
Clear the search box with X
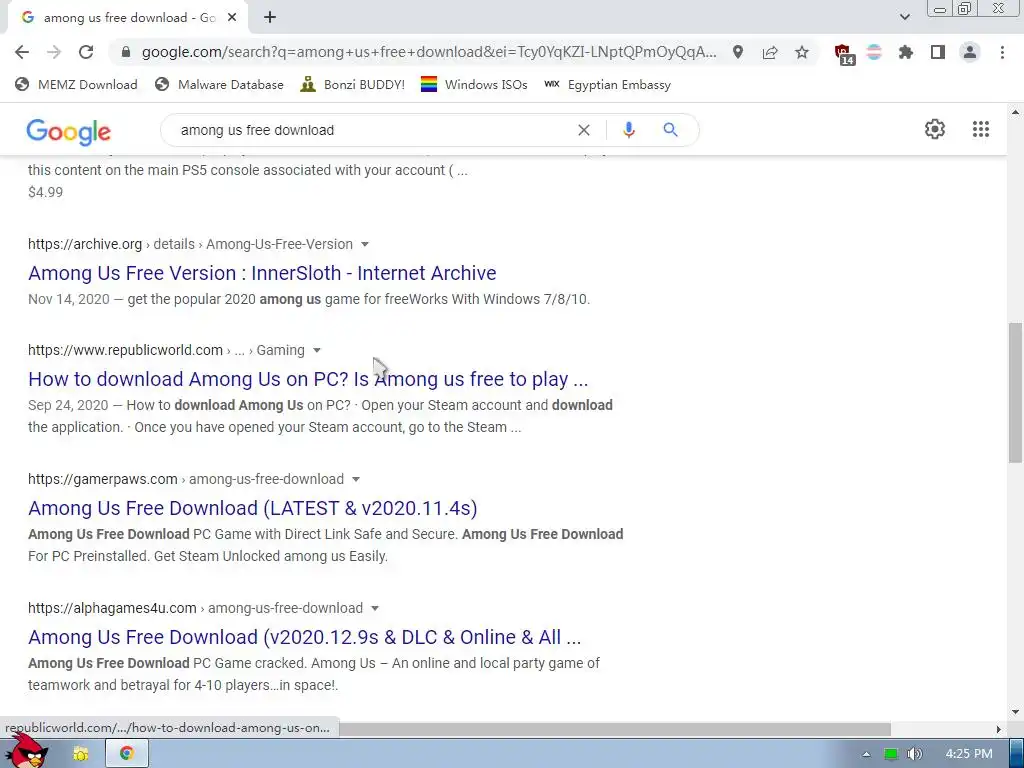584,130
